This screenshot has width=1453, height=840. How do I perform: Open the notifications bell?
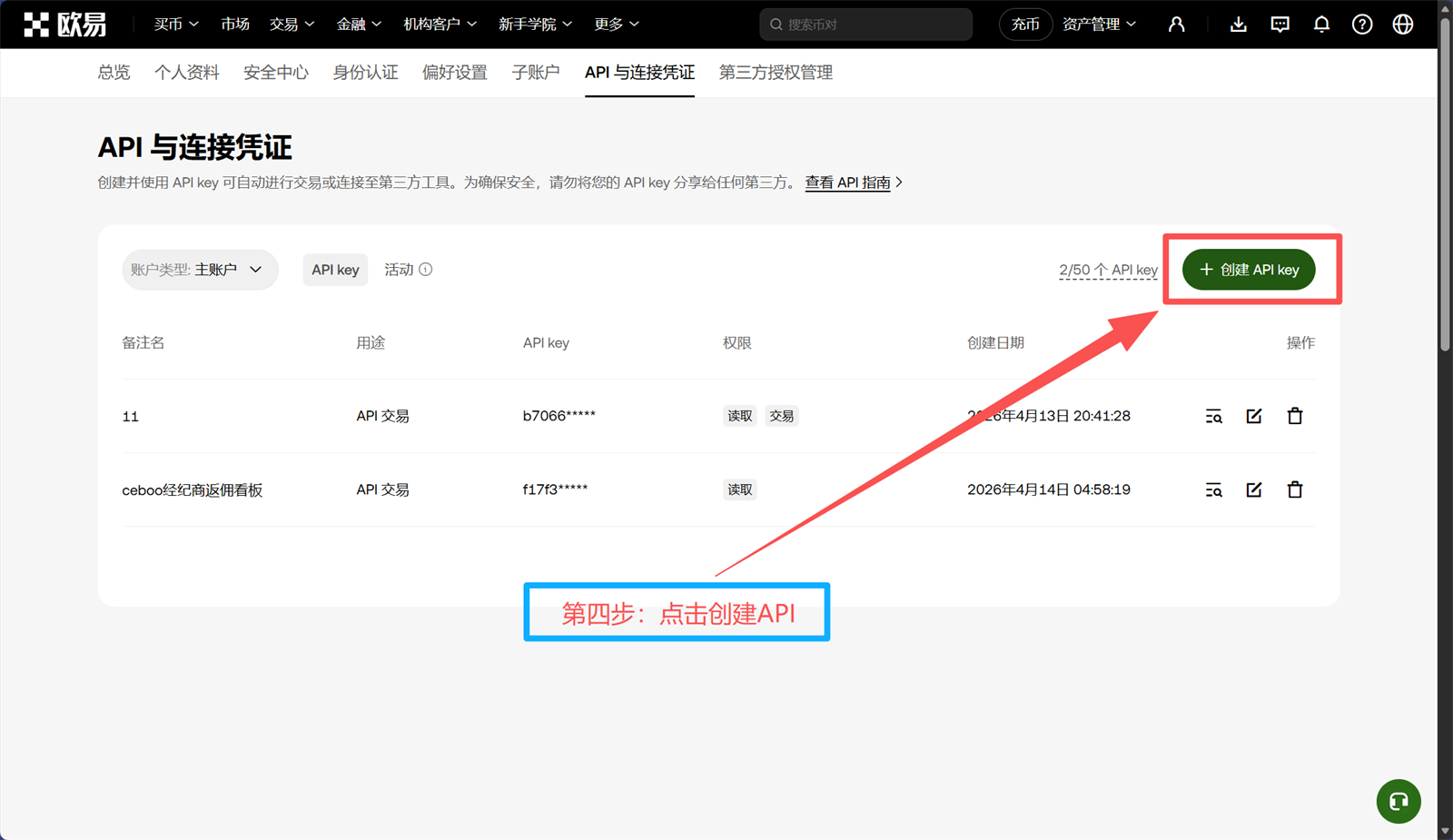[1321, 25]
